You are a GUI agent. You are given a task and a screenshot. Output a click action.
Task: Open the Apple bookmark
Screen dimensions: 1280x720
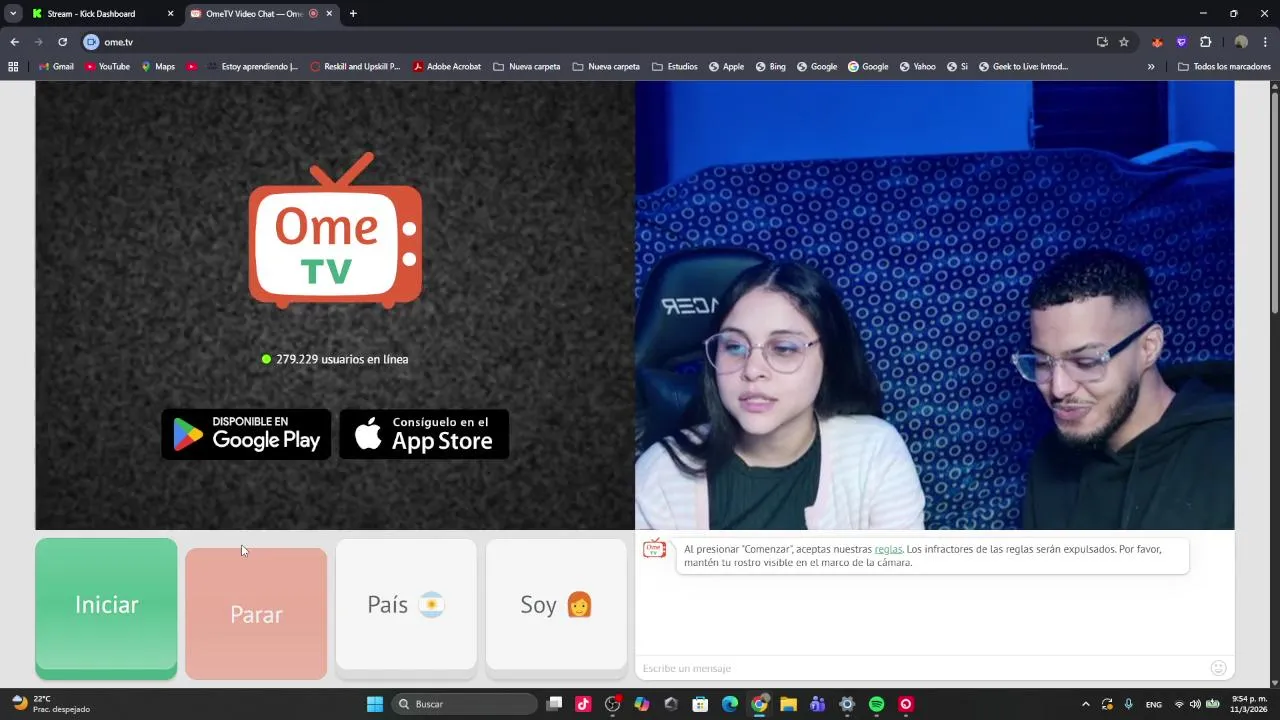coord(726,67)
